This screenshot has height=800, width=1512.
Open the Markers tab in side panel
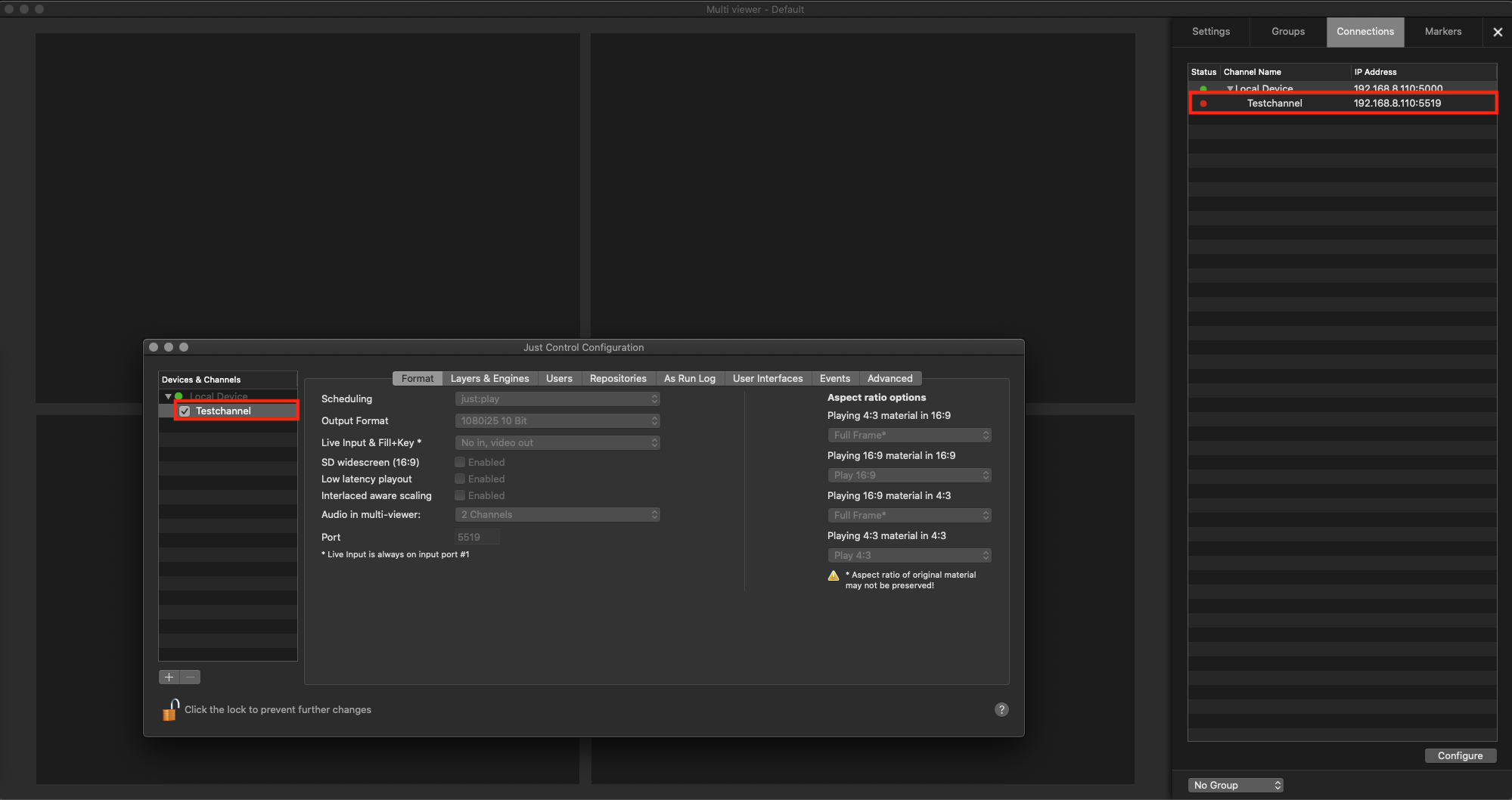pyautogui.click(x=1443, y=32)
